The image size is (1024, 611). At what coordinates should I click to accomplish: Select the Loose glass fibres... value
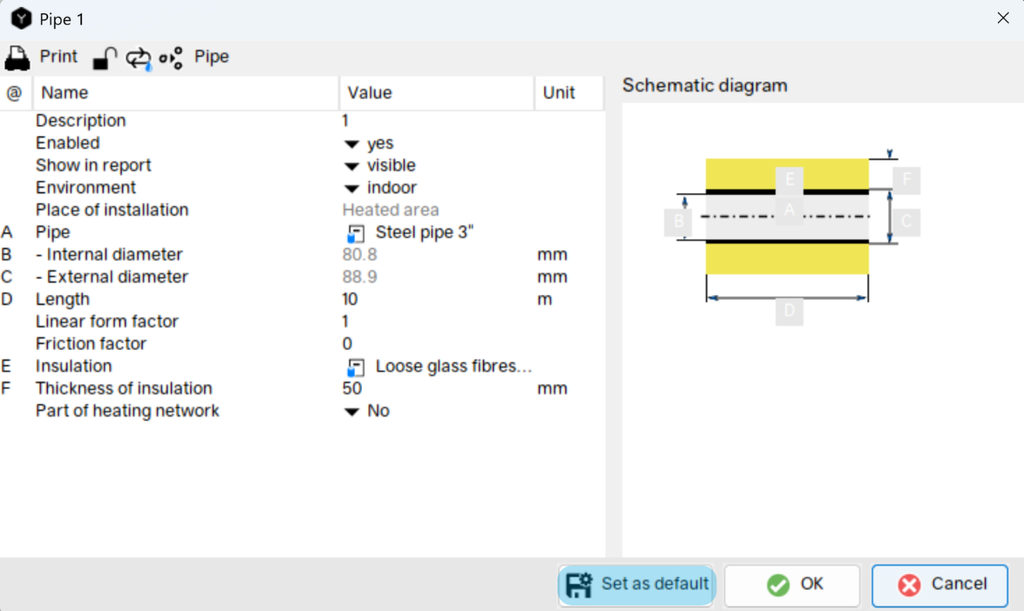pos(454,366)
